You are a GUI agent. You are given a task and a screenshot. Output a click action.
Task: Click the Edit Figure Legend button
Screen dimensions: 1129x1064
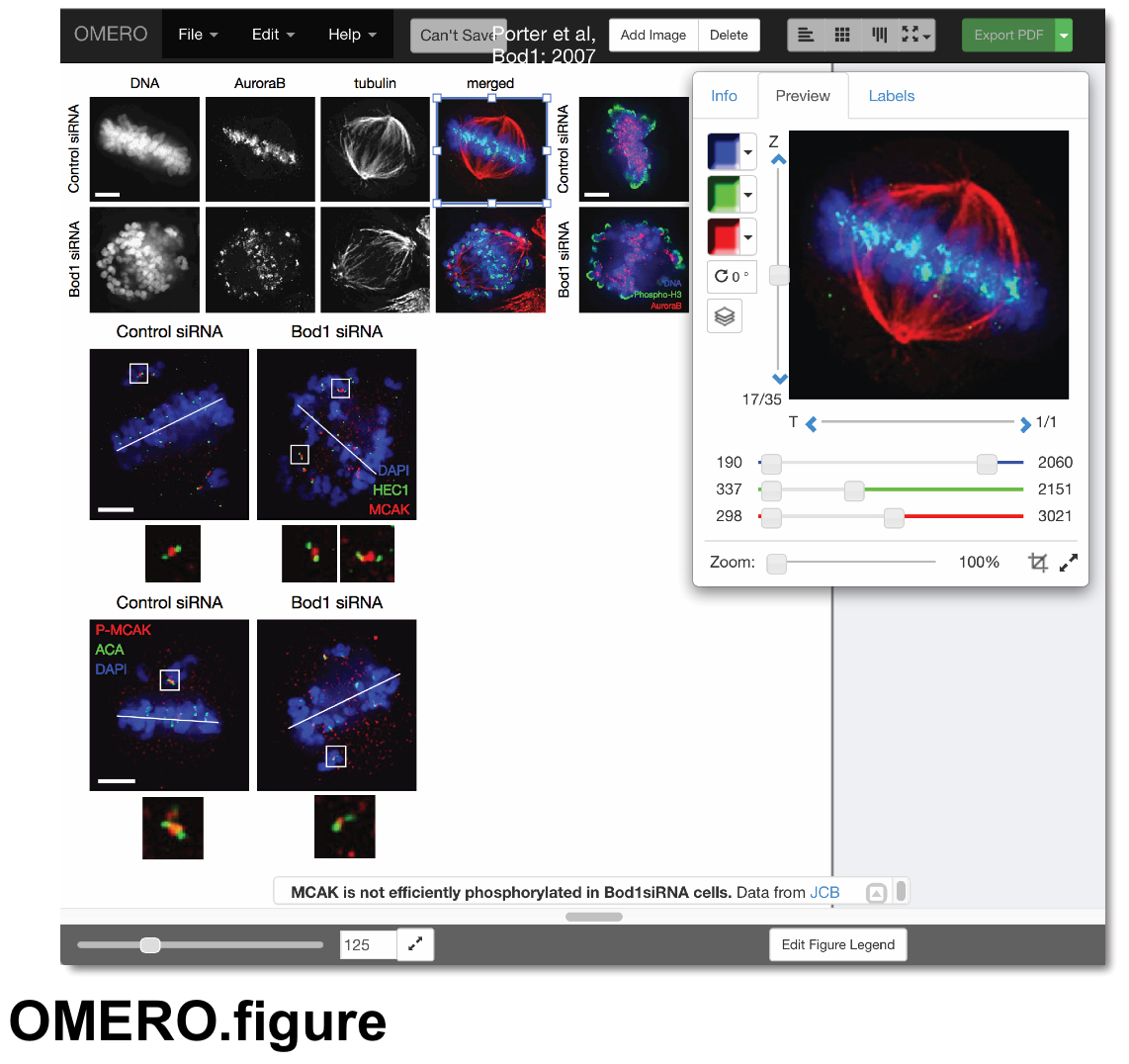coord(838,944)
